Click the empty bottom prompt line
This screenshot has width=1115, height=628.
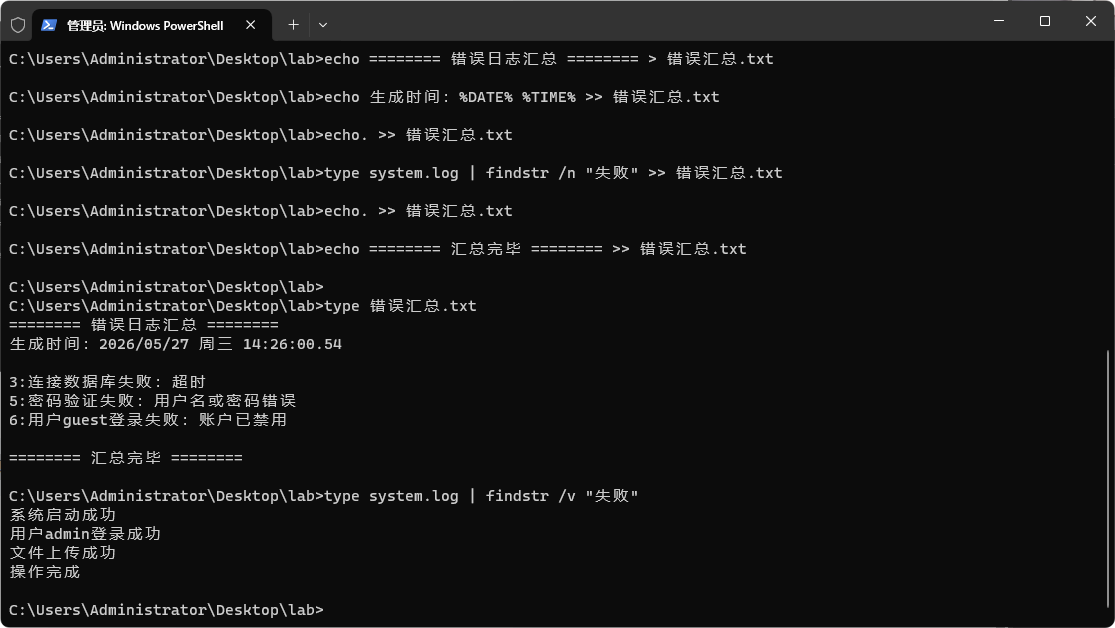click(166, 610)
